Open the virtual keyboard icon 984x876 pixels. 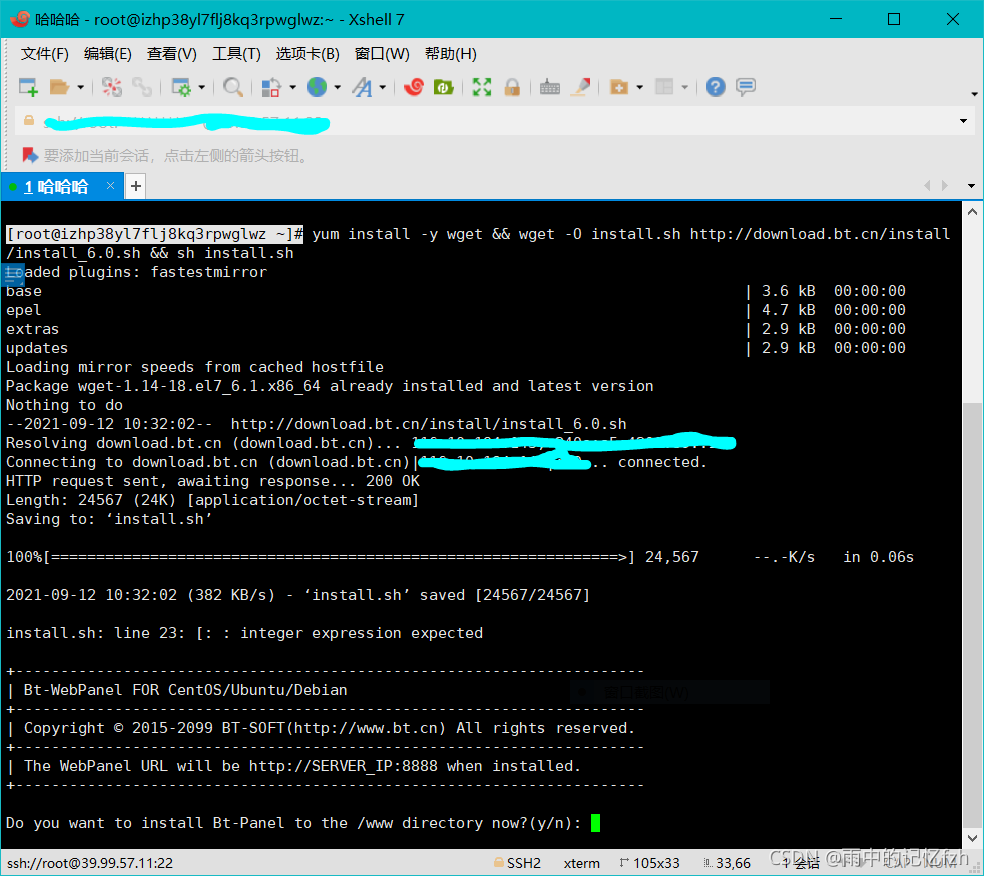[x=550, y=87]
